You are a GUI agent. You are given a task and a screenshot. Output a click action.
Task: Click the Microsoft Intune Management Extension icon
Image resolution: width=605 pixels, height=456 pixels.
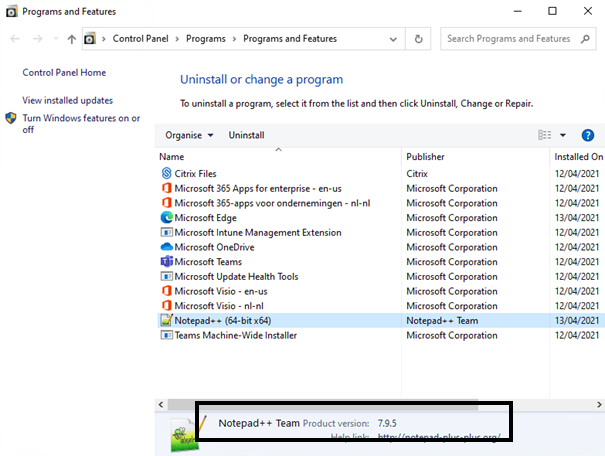166,232
